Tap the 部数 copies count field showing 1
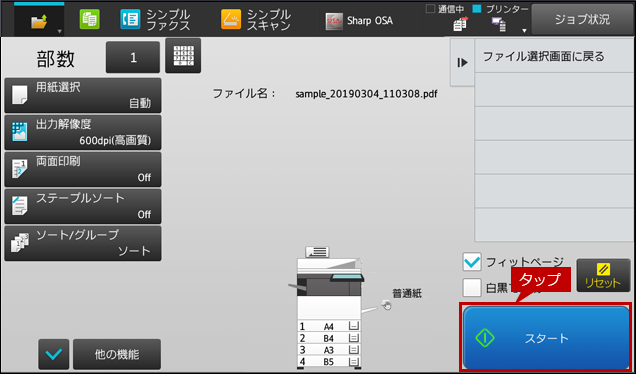Screen dimensions: 636x374 tap(133, 57)
